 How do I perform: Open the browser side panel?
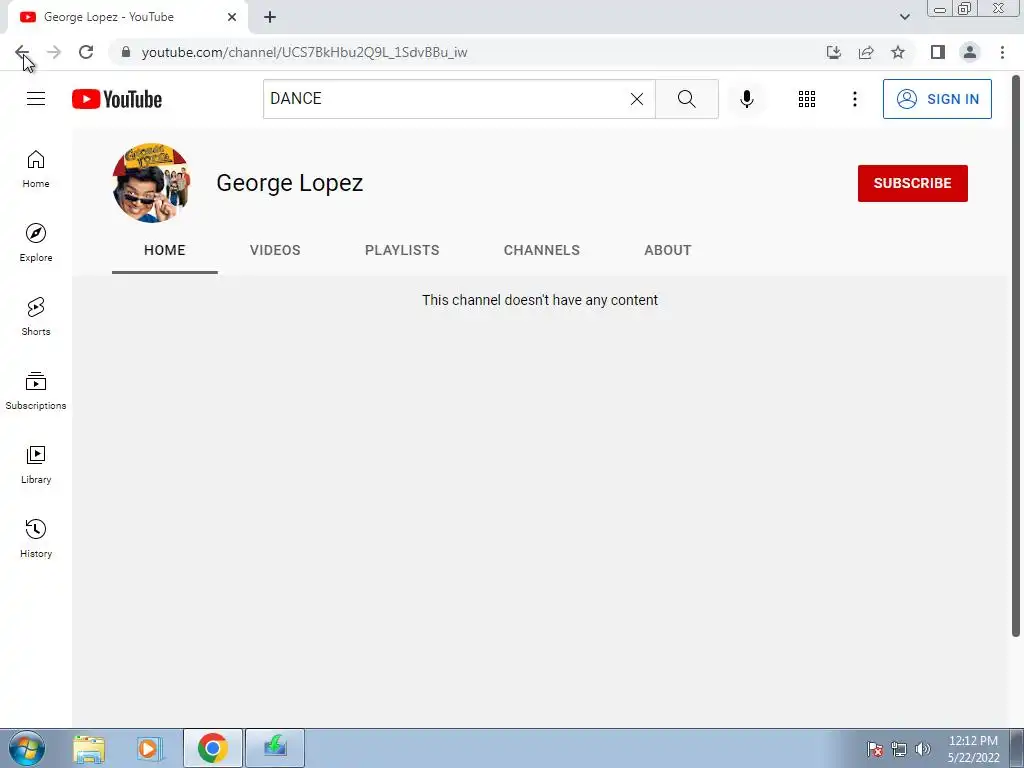(x=938, y=52)
